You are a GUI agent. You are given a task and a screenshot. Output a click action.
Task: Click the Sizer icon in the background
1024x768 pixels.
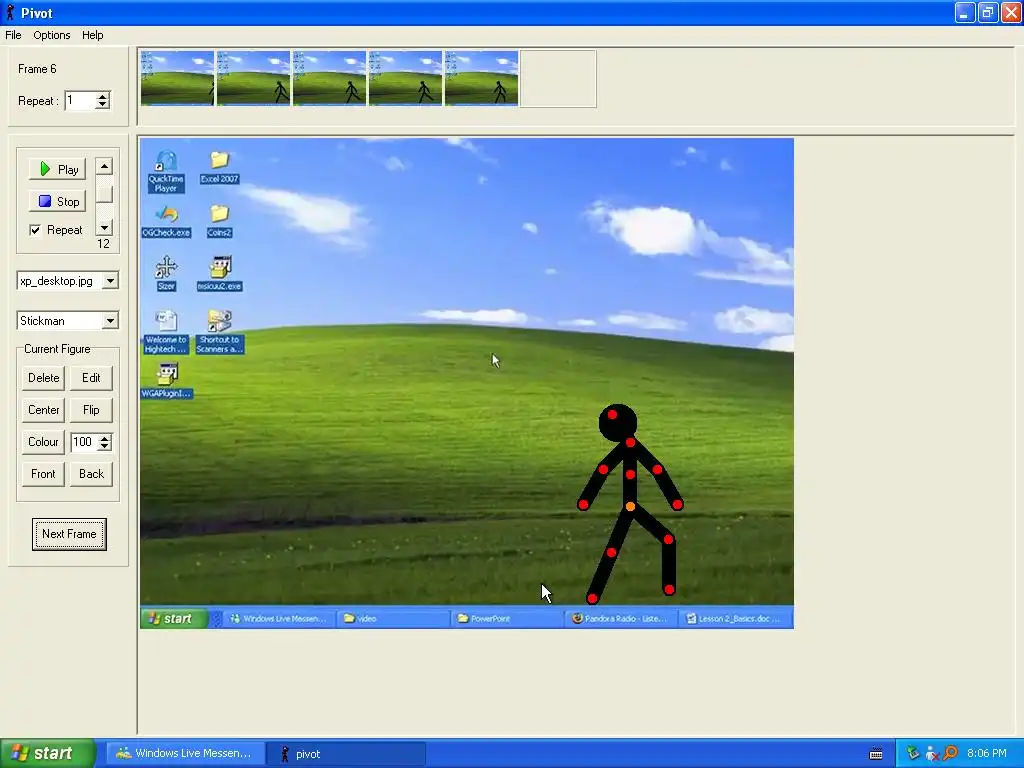pos(166,273)
